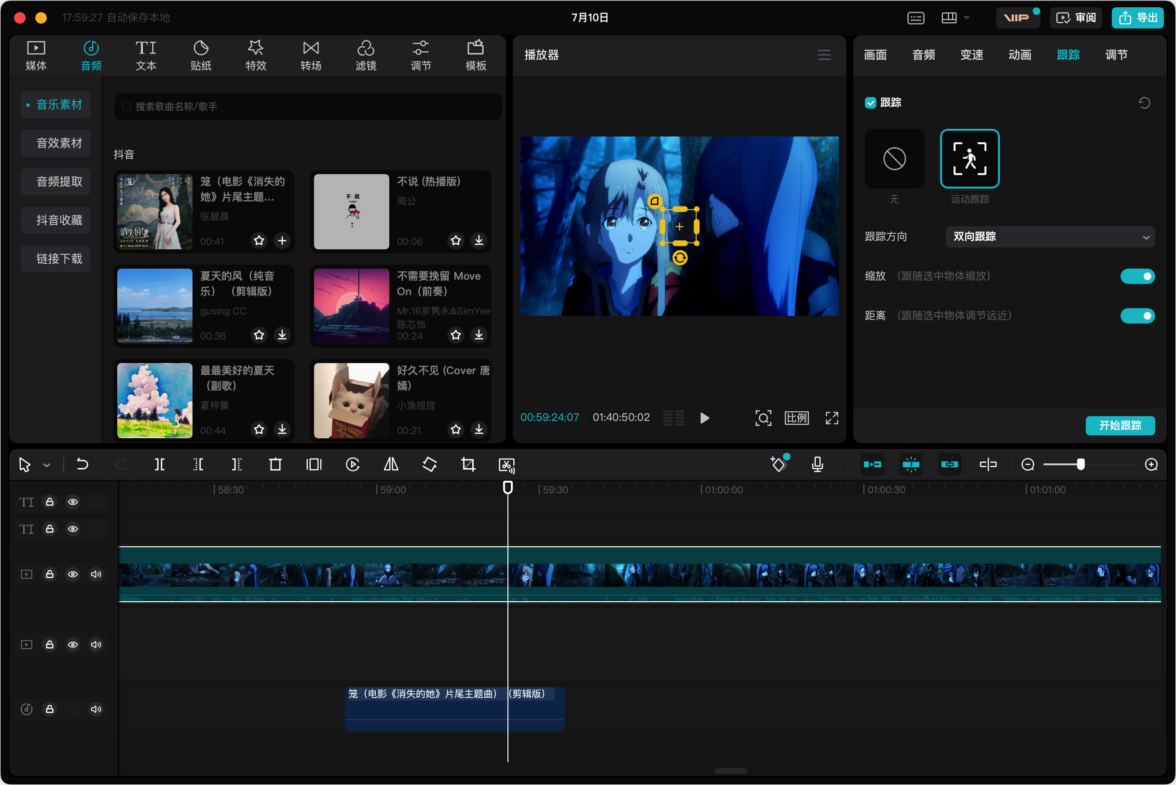Adjust the timeline zoom slider
Screen dimensions: 1176x785
[1081, 465]
